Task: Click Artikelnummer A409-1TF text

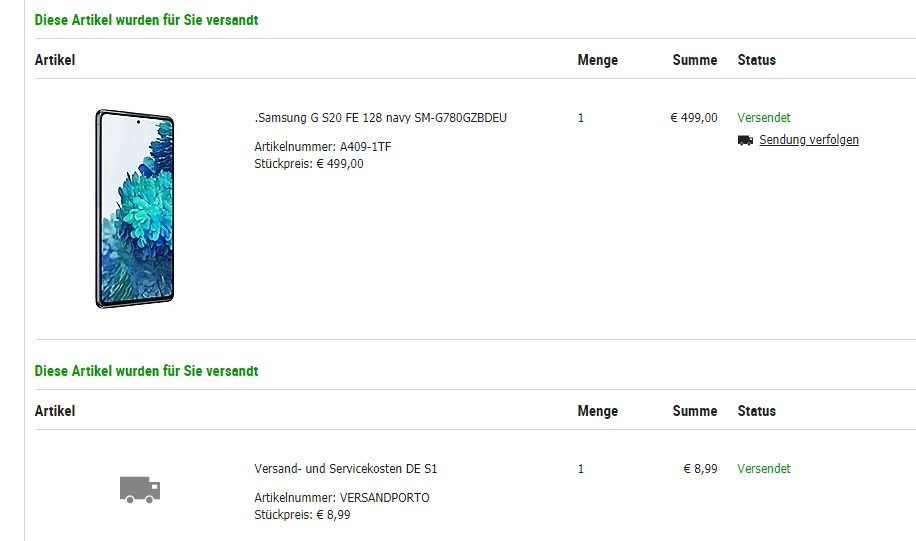Action: point(322,147)
